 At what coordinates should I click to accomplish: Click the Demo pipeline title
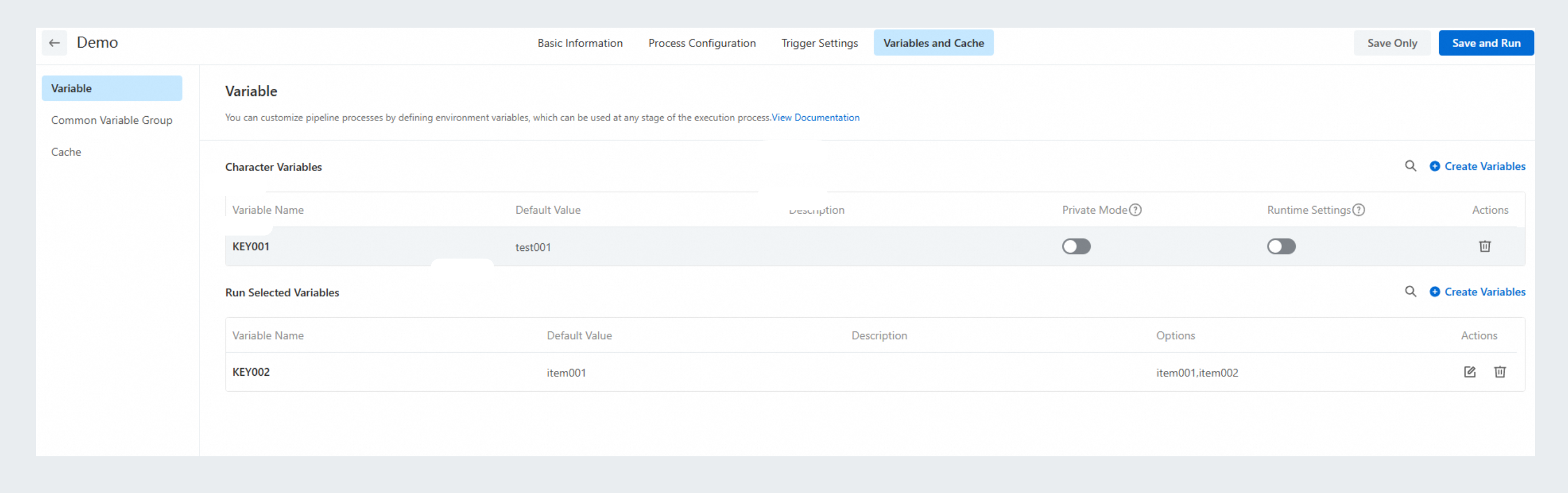coord(98,43)
